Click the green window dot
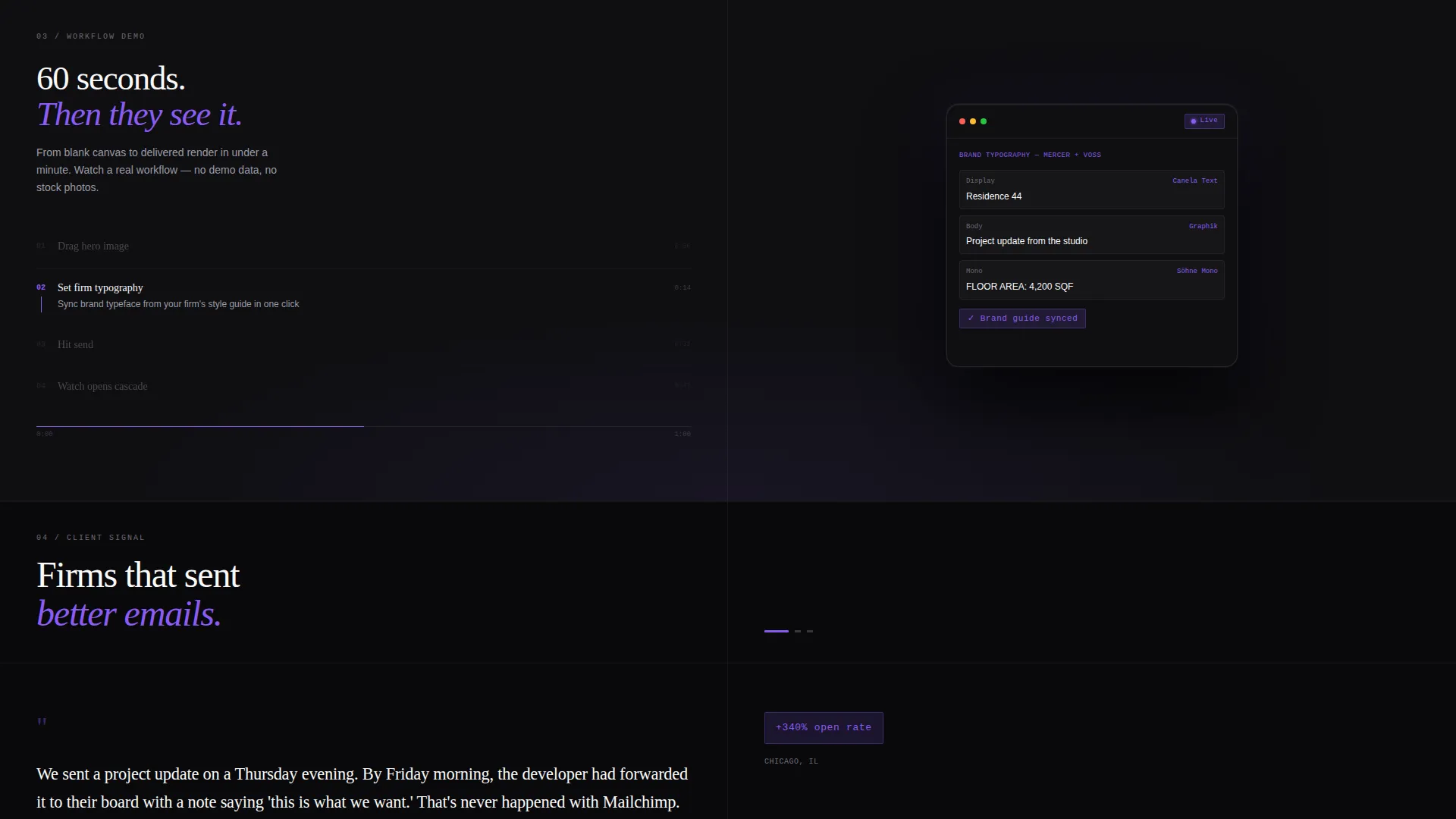The height and width of the screenshot is (819, 1456). [x=984, y=121]
